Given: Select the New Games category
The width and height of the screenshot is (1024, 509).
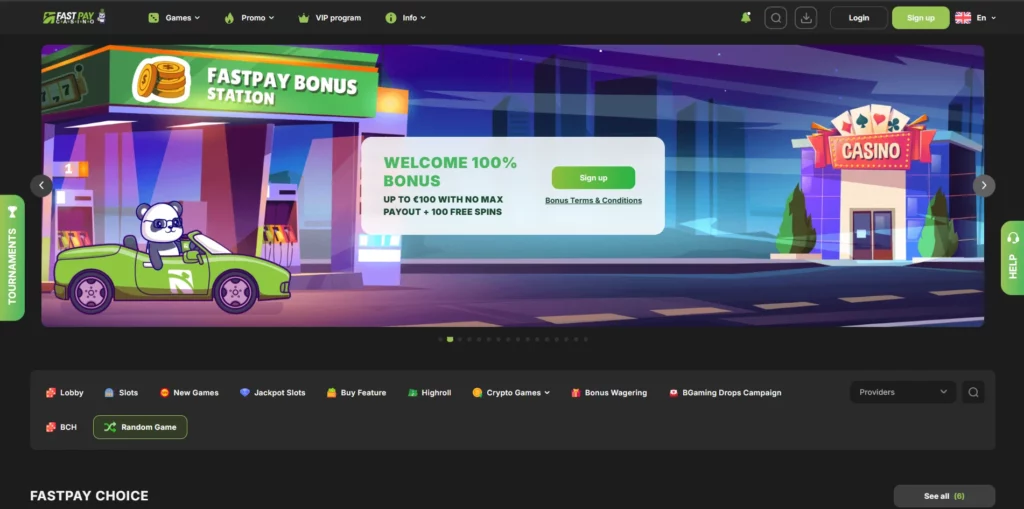Looking at the screenshot, I should [x=189, y=393].
